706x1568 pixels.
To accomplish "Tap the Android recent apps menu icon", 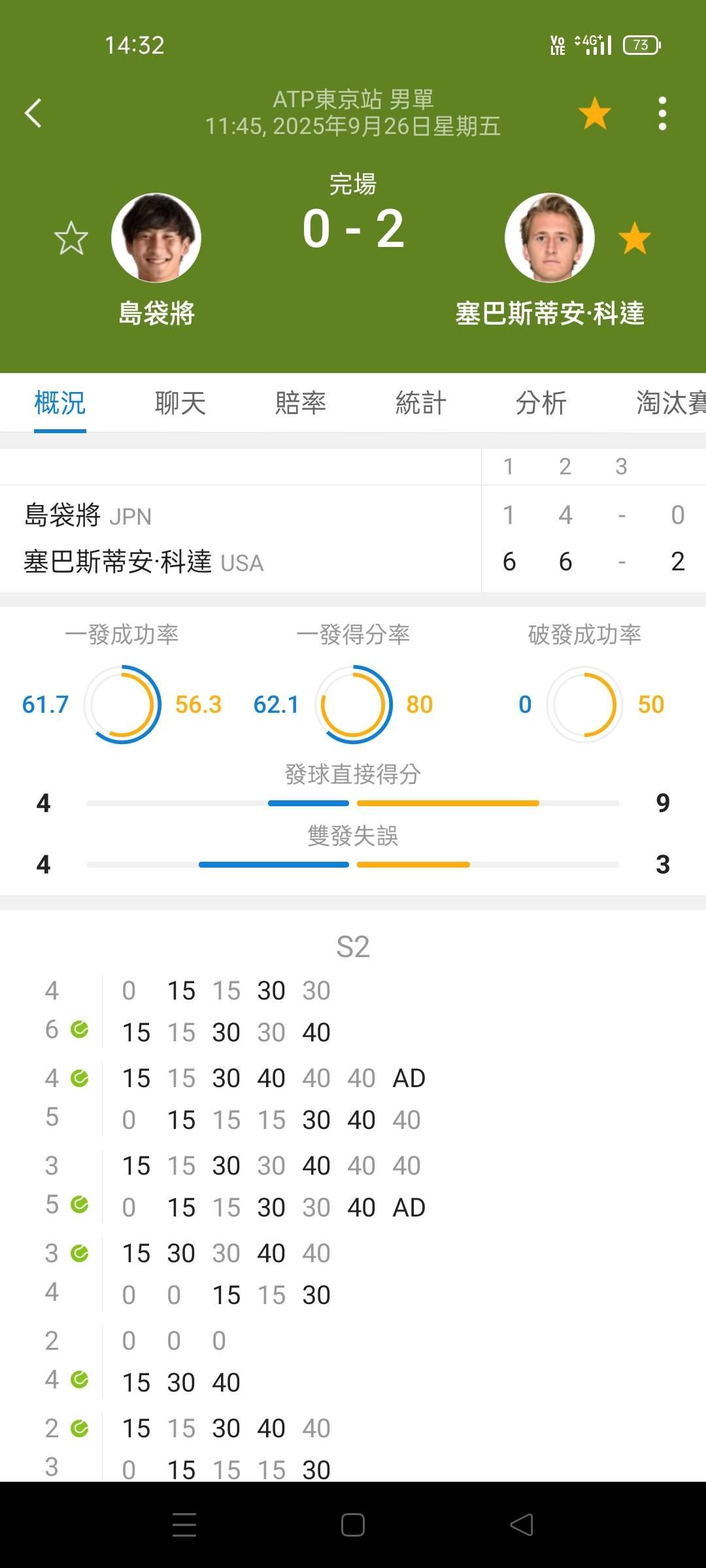I will pos(184,1525).
